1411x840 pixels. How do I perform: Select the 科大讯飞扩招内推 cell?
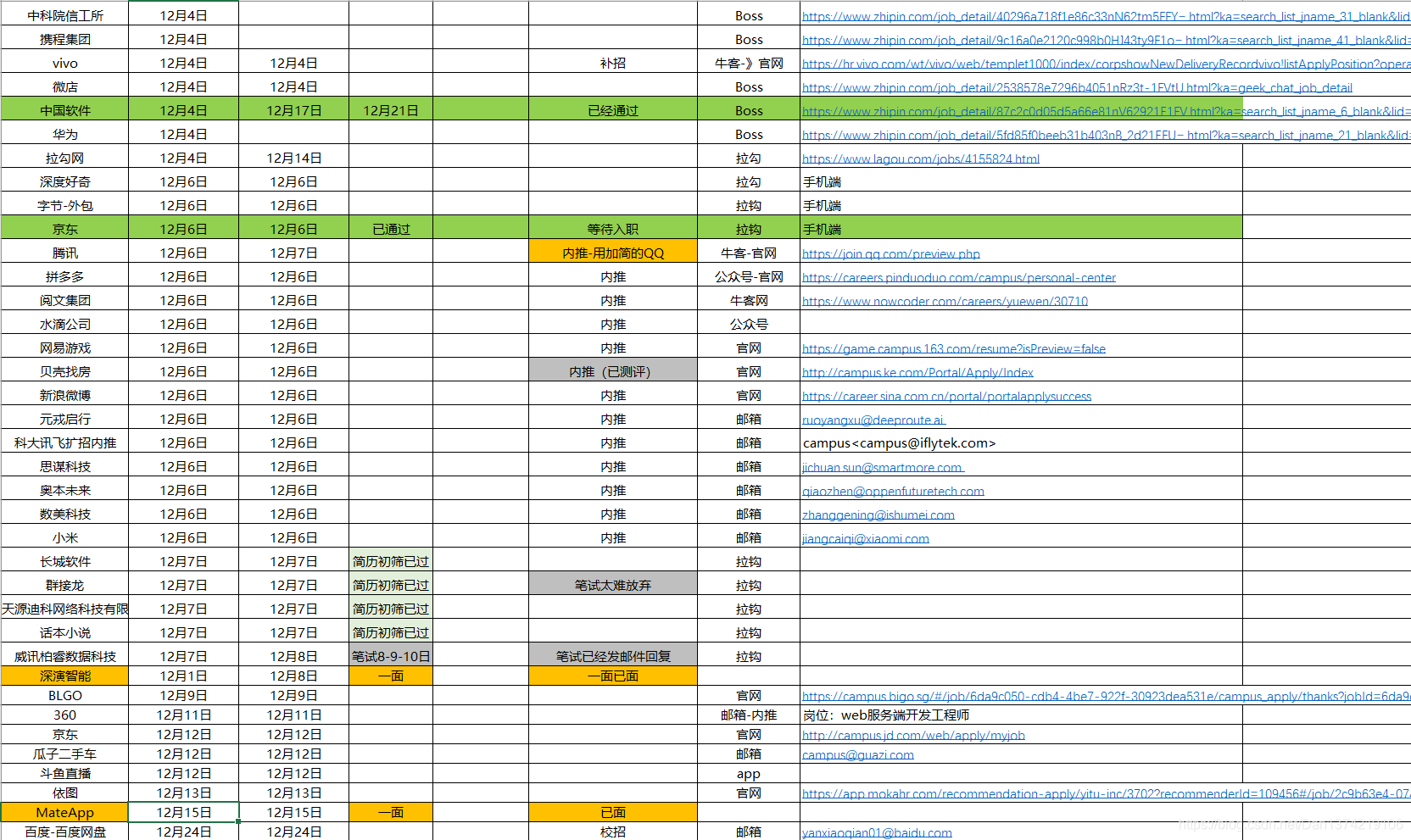(x=64, y=442)
